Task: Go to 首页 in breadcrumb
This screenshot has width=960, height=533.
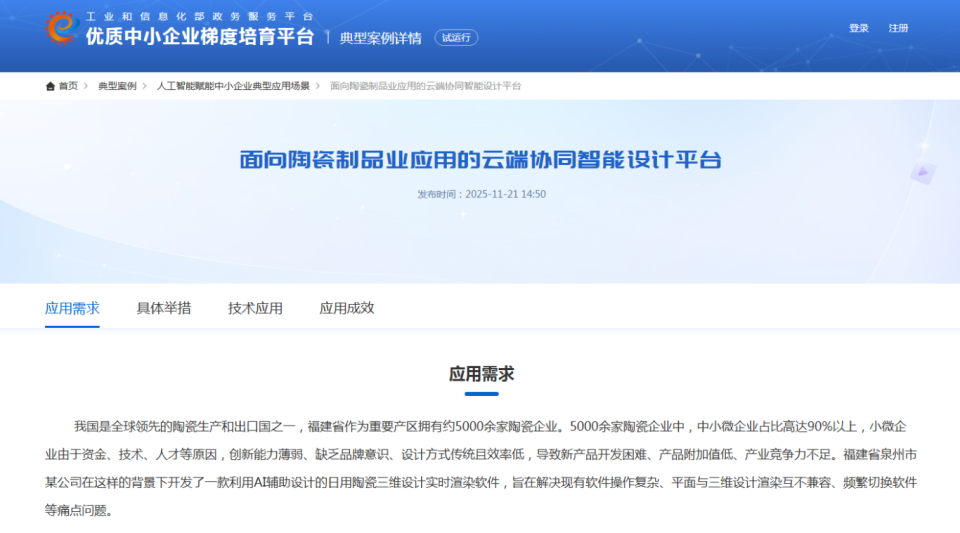Action: (x=68, y=86)
